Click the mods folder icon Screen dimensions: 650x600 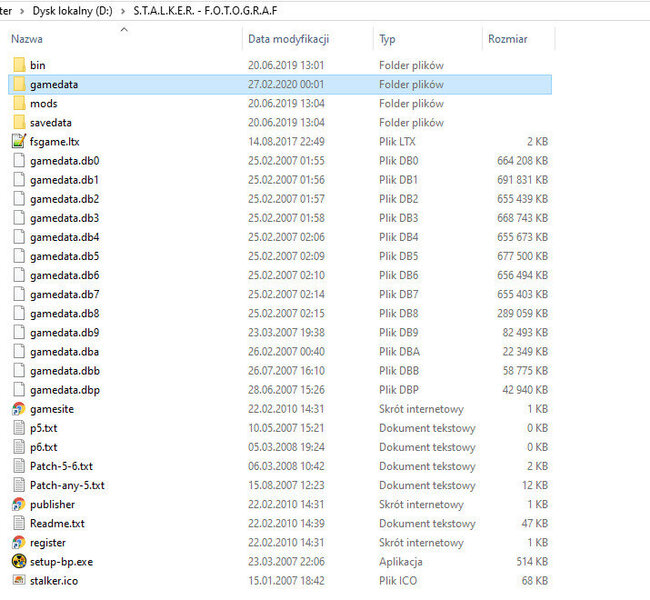pyautogui.click(x=19, y=103)
